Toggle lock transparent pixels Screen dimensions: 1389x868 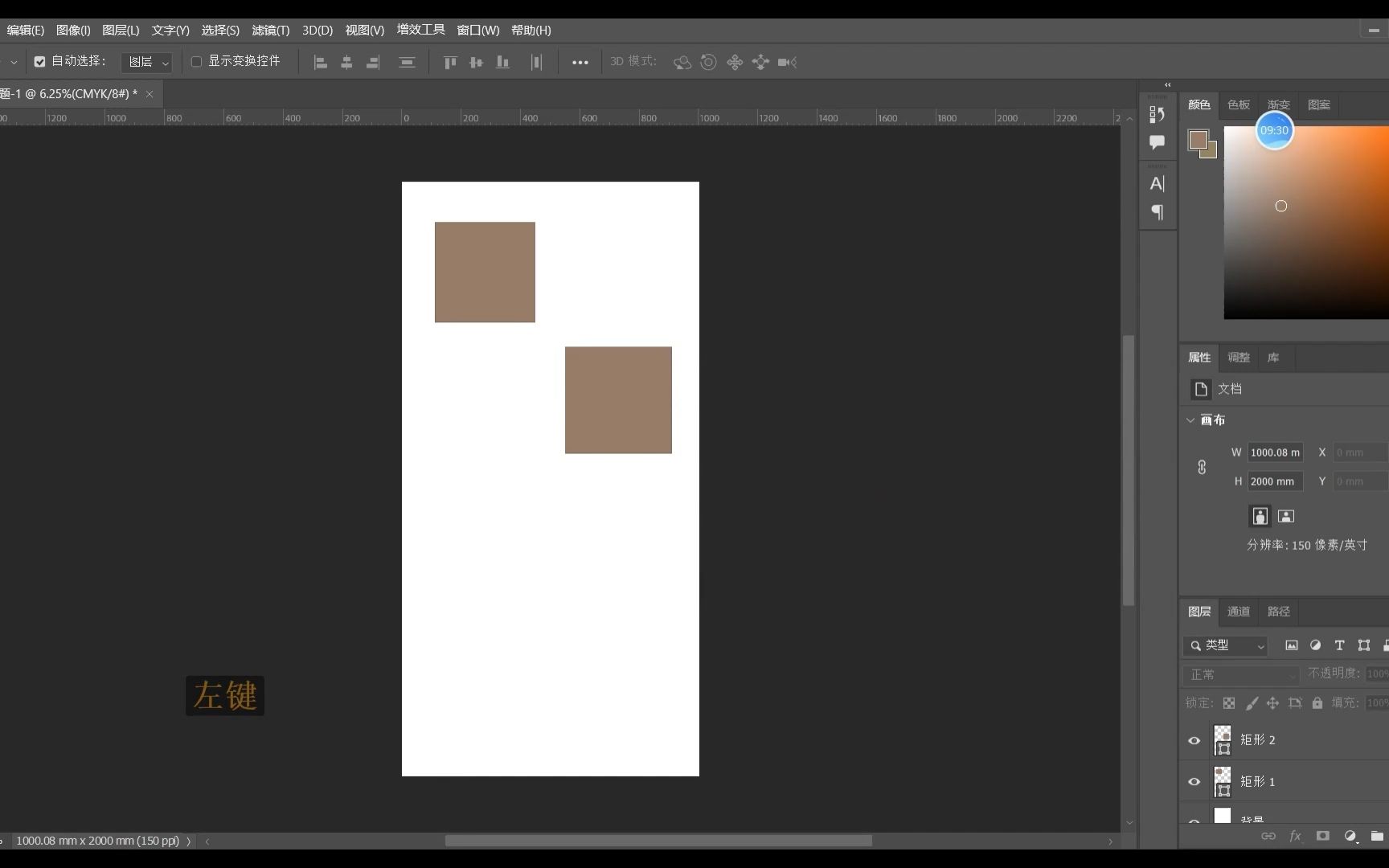tap(1229, 703)
